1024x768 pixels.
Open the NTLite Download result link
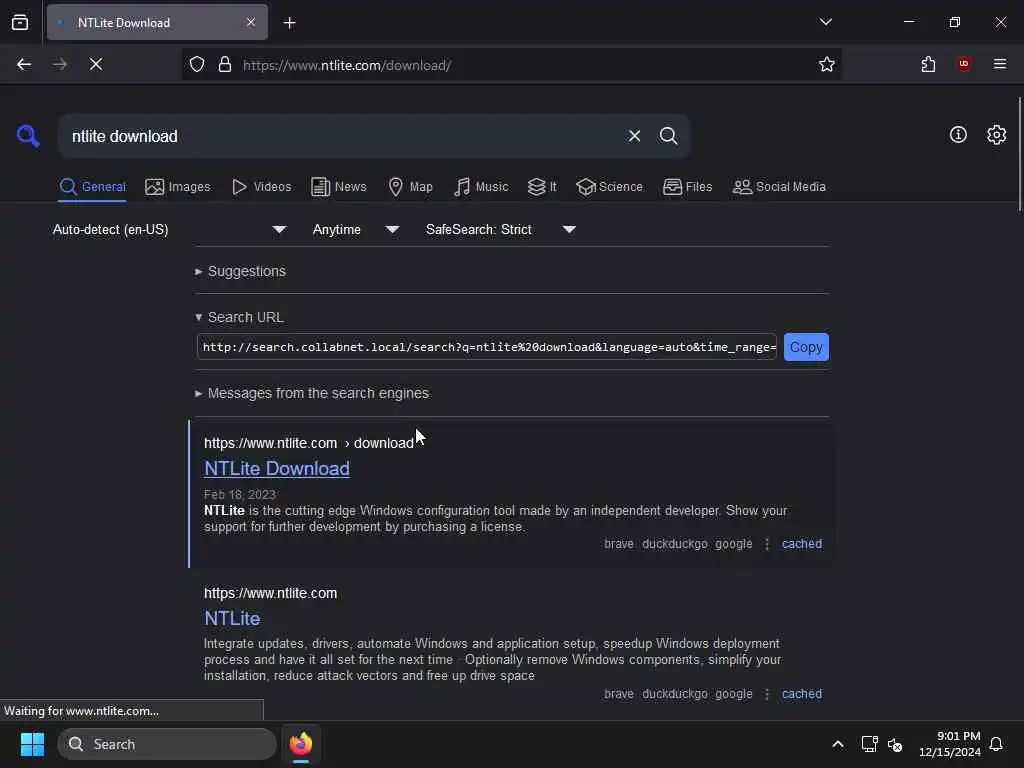click(x=277, y=468)
